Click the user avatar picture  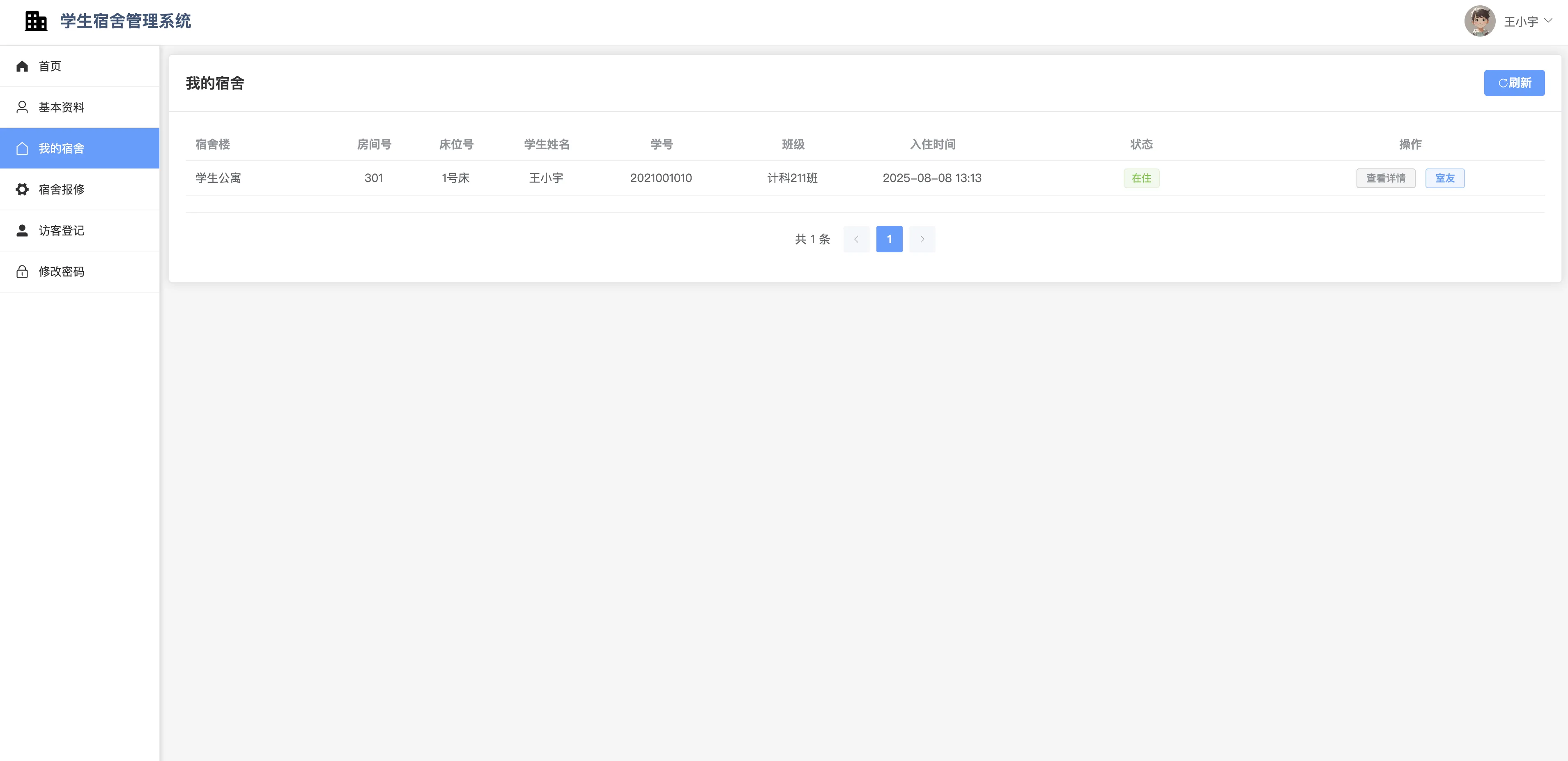[1480, 21]
